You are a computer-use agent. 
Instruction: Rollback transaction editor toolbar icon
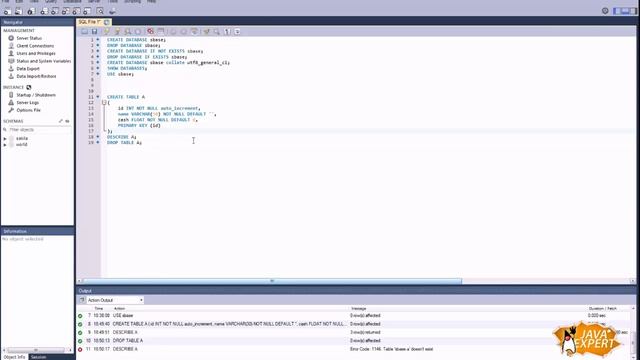(184, 31)
